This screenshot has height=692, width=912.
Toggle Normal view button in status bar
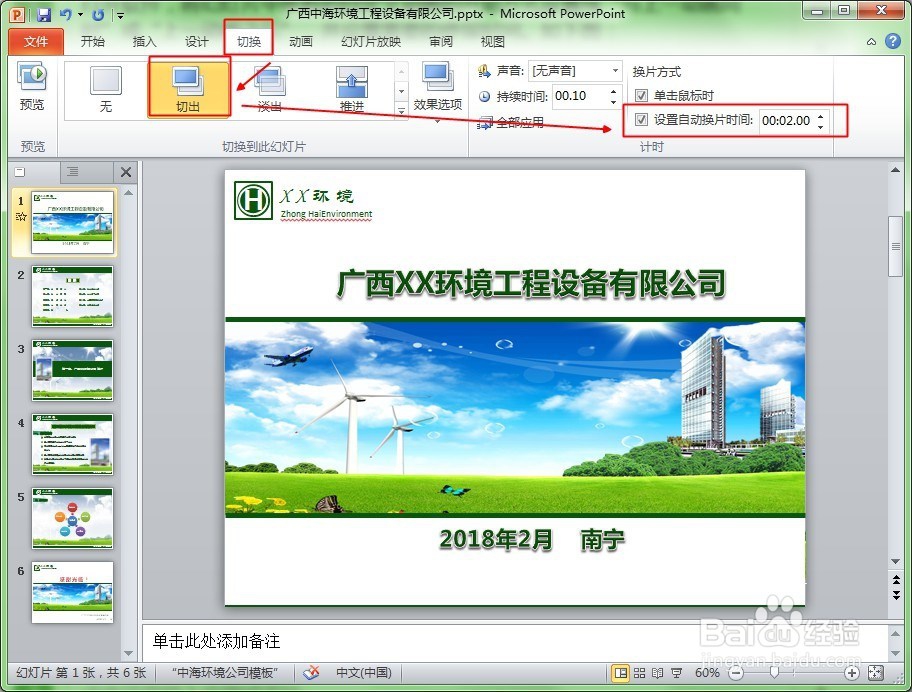tap(621, 672)
